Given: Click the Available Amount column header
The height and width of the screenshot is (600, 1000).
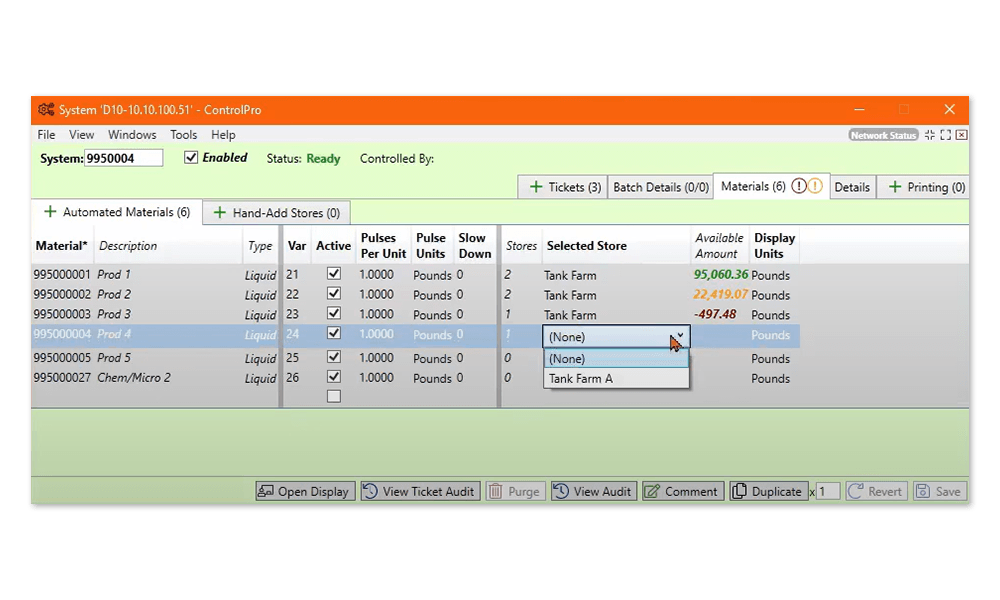Looking at the screenshot, I should click(x=719, y=245).
